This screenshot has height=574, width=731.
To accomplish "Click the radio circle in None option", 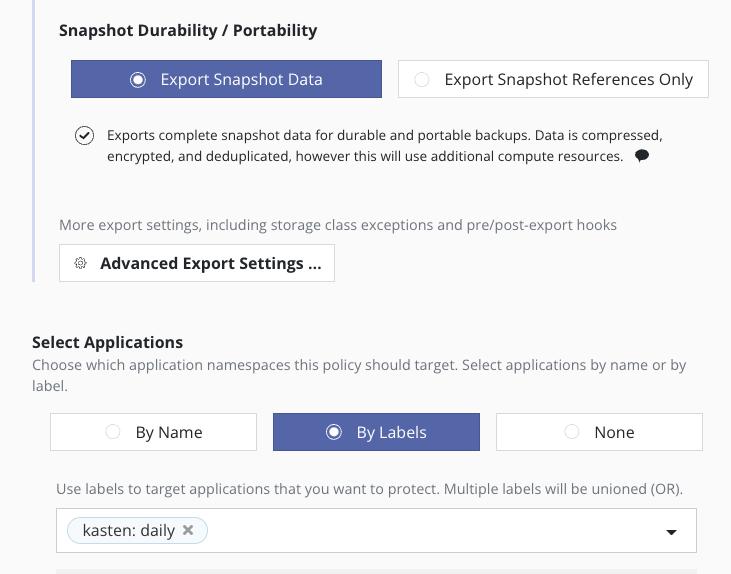I will tap(572, 432).
